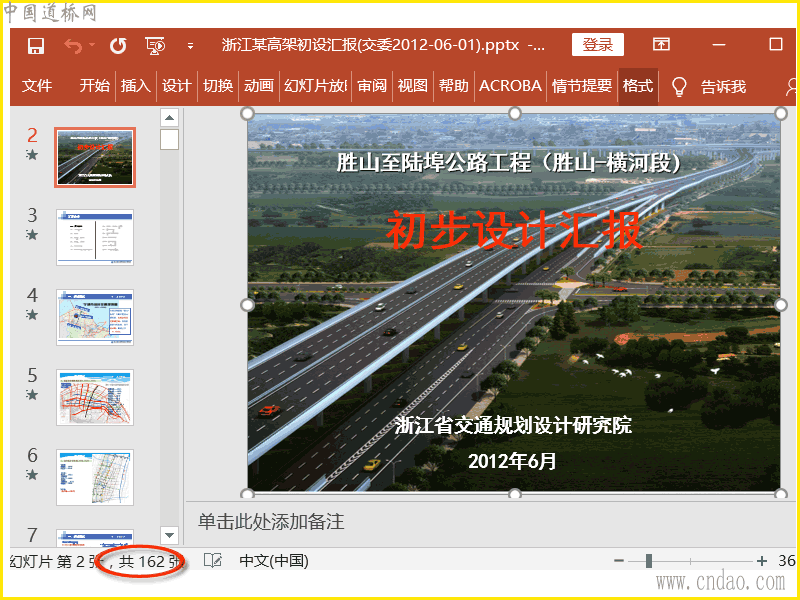Select slide 5 thumbnail
The width and height of the screenshot is (800, 600).
95,397
